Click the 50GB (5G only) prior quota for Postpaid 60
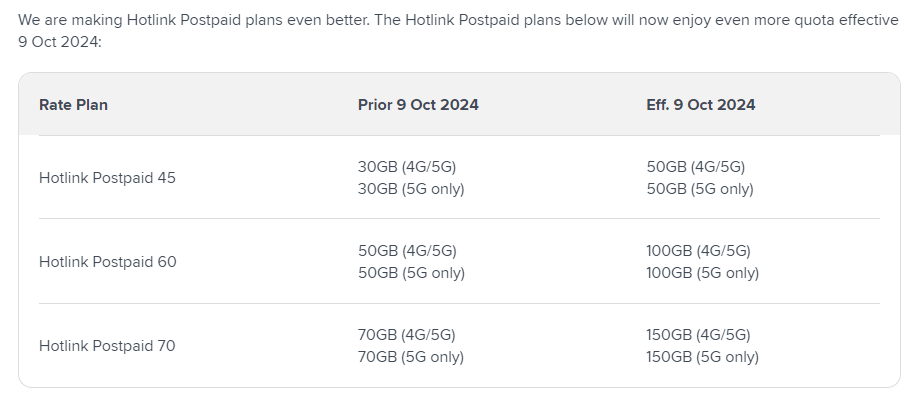This screenshot has width=904, height=393. (411, 273)
